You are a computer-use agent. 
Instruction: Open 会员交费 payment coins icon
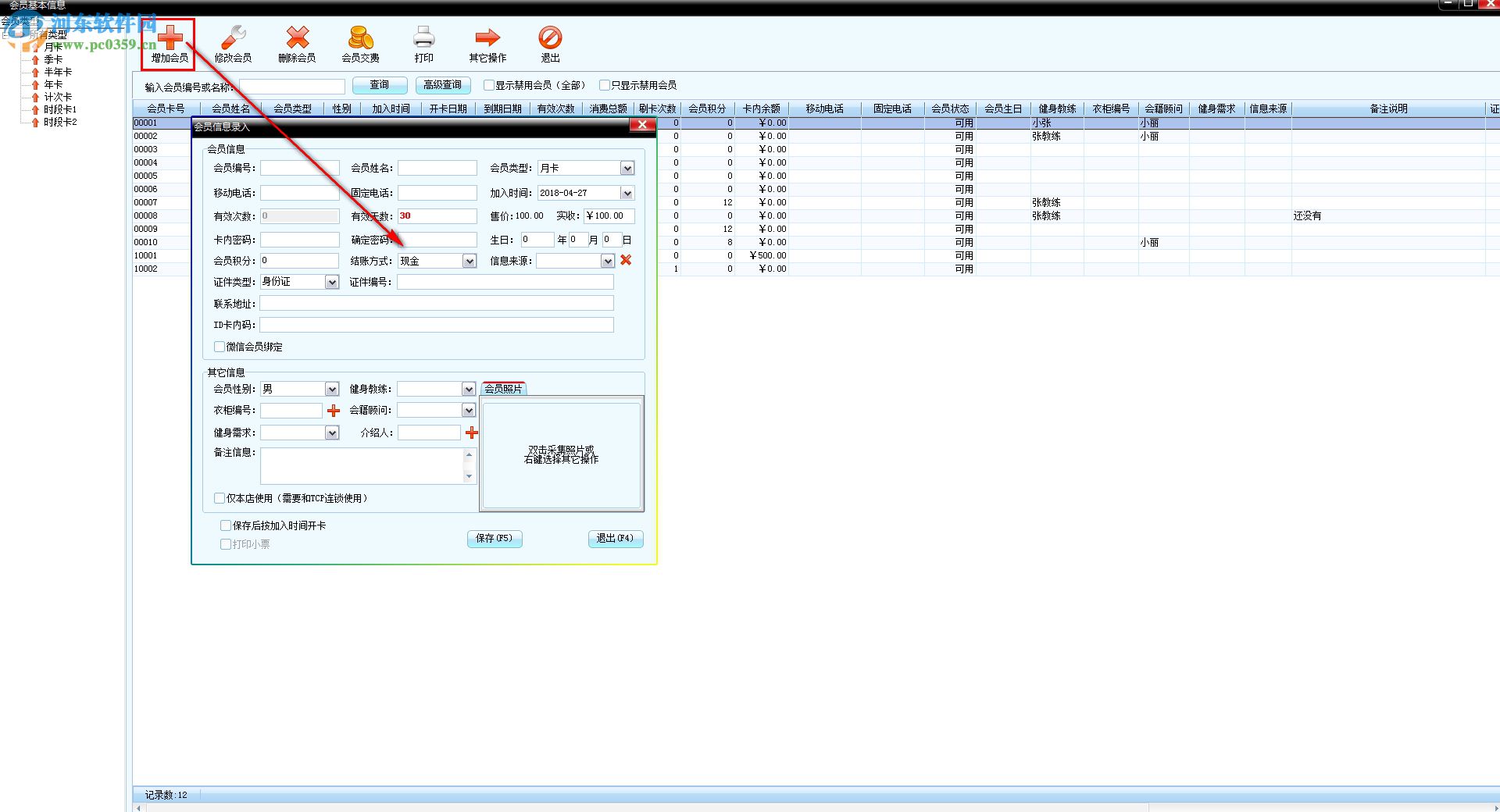tap(360, 38)
